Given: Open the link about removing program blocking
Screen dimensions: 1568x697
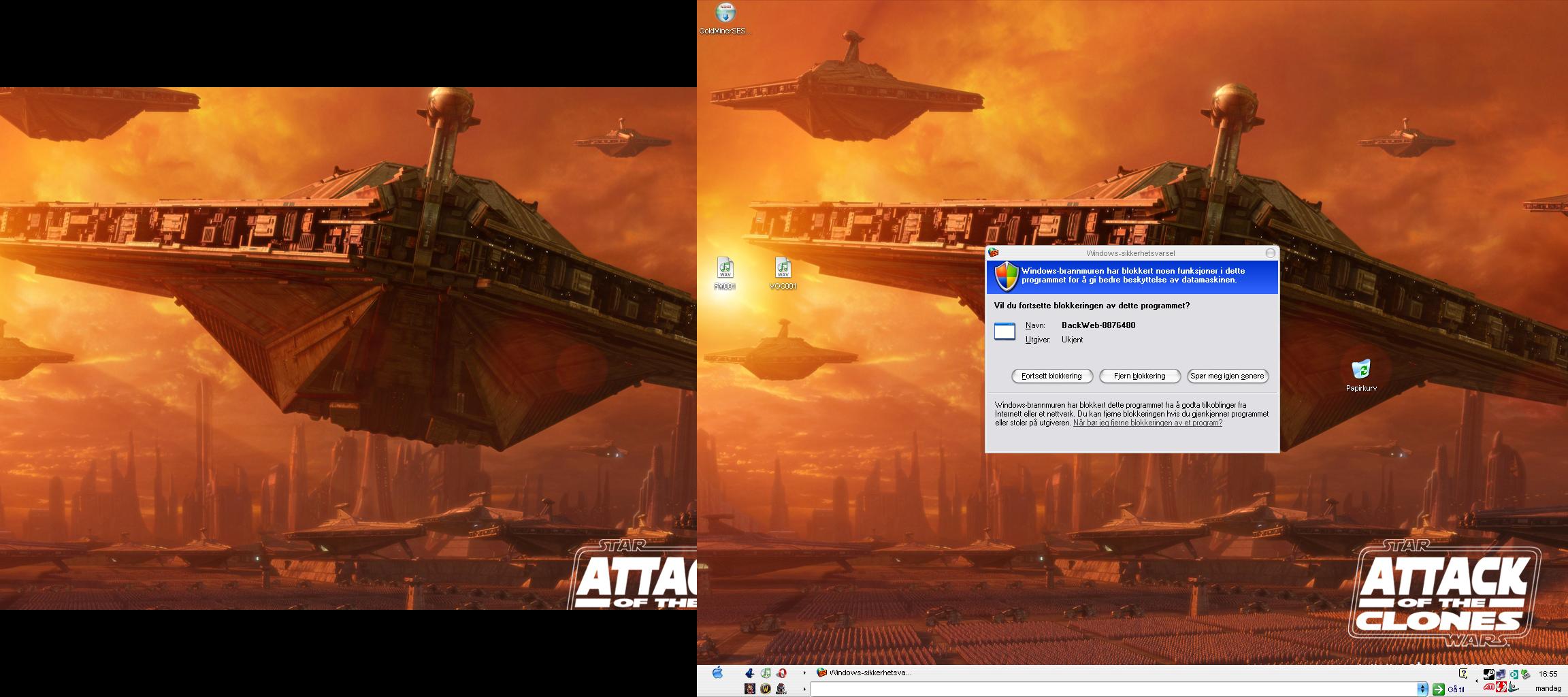Looking at the screenshot, I should (x=1147, y=423).
